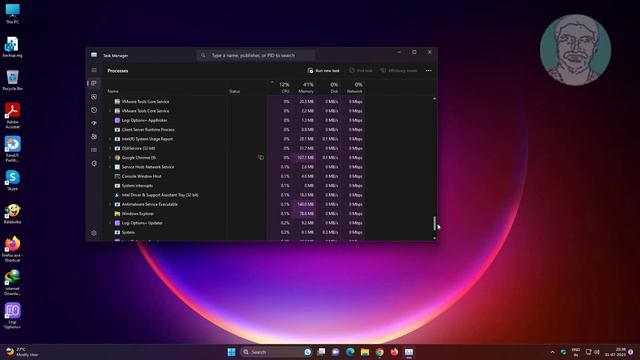The height and width of the screenshot is (360, 640).
Task: Expand the DSAService (32 bit) row
Action: point(109,149)
